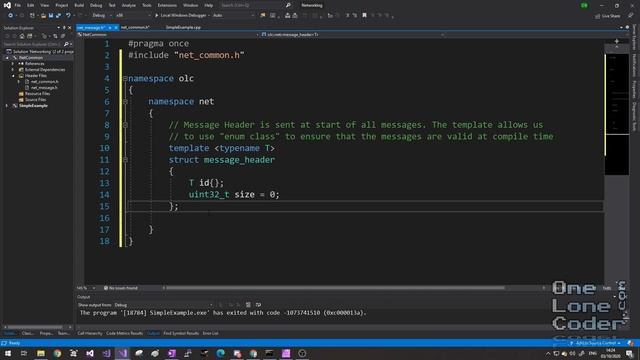The image size is (640, 360).
Task: Collapse struct message_header code block
Action: tap(125, 160)
